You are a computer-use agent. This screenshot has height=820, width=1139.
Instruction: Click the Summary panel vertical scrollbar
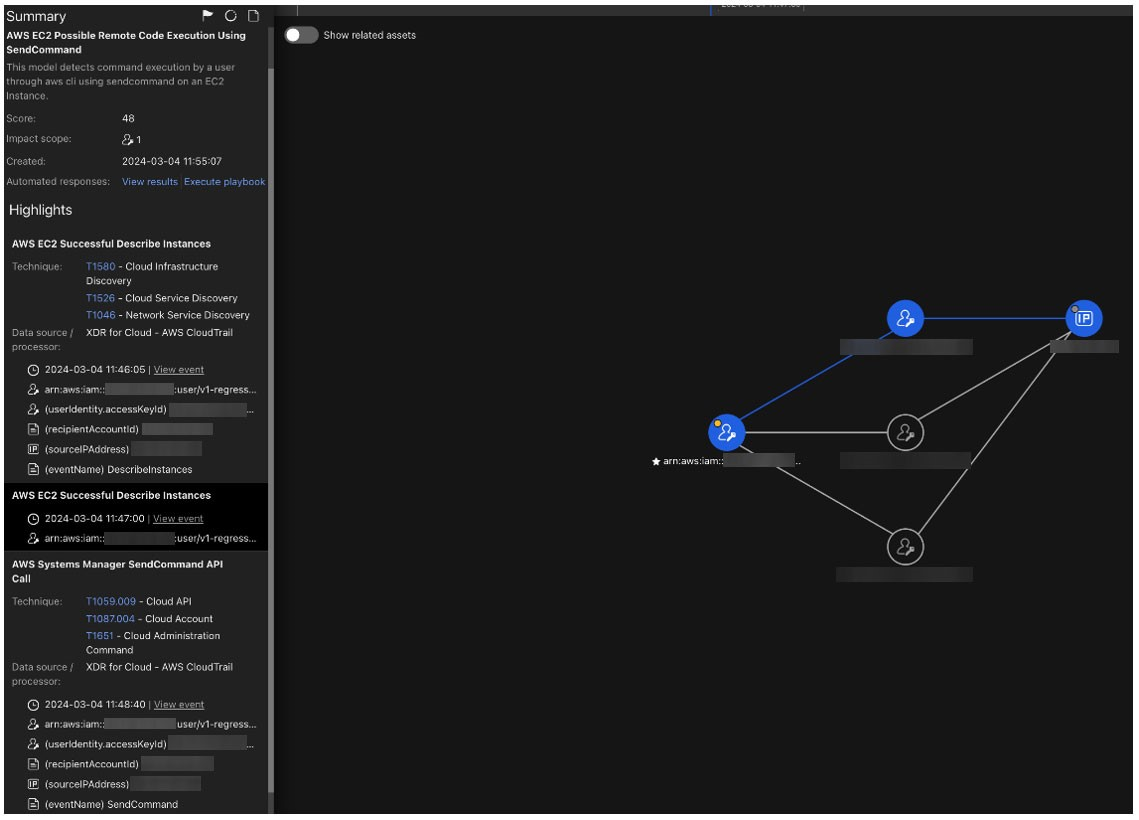[270, 400]
